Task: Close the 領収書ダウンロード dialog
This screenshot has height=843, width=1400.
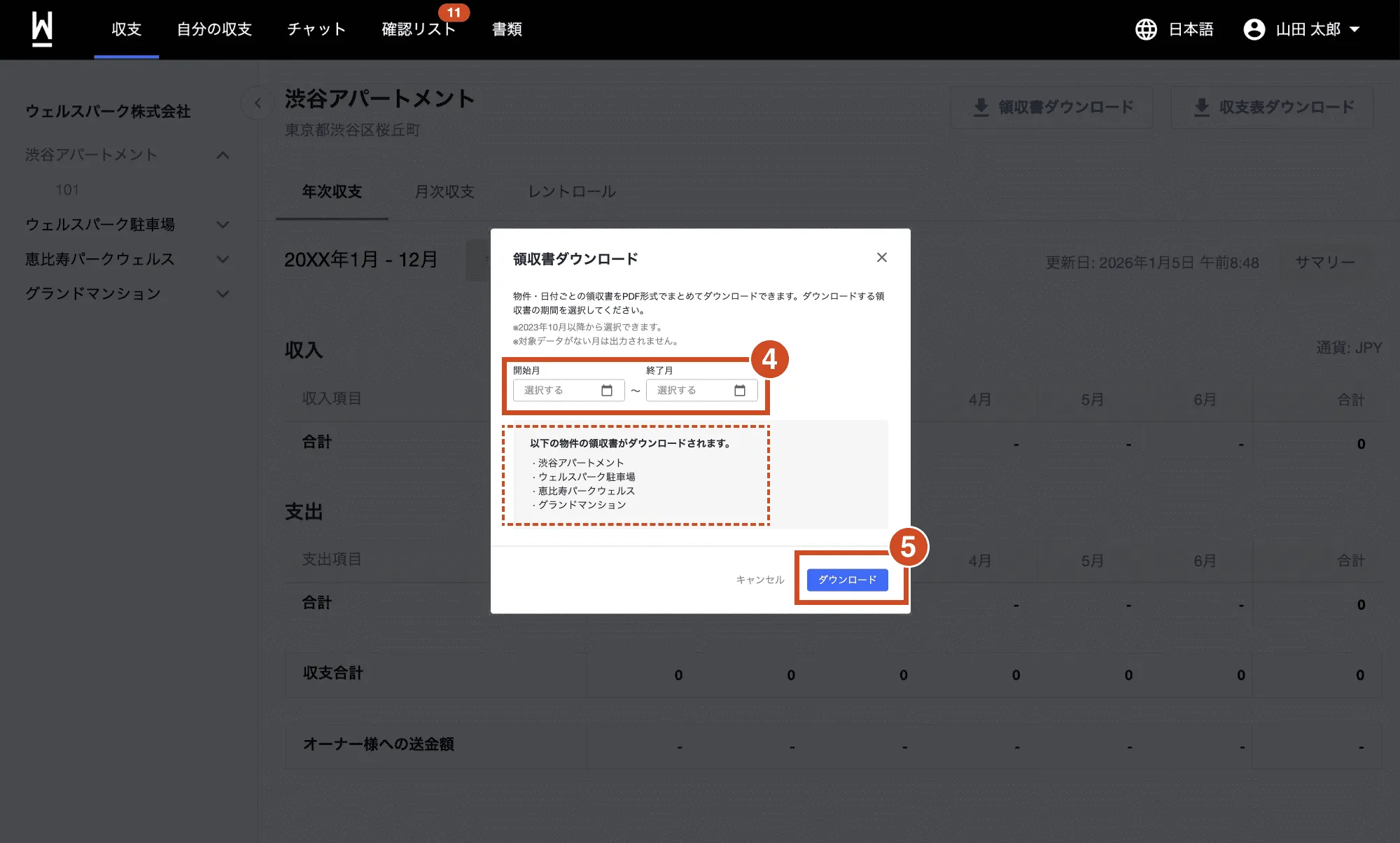Action: (882, 258)
